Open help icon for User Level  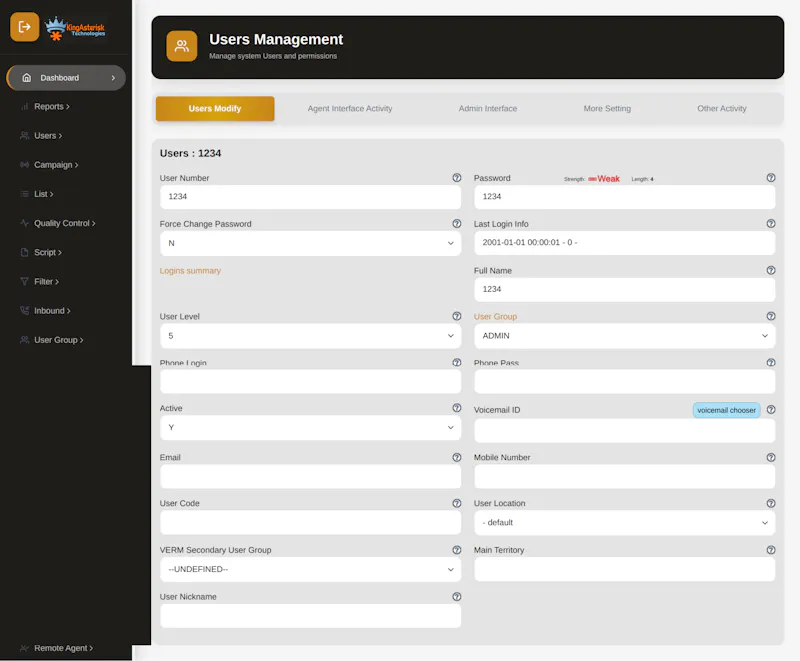(457, 316)
